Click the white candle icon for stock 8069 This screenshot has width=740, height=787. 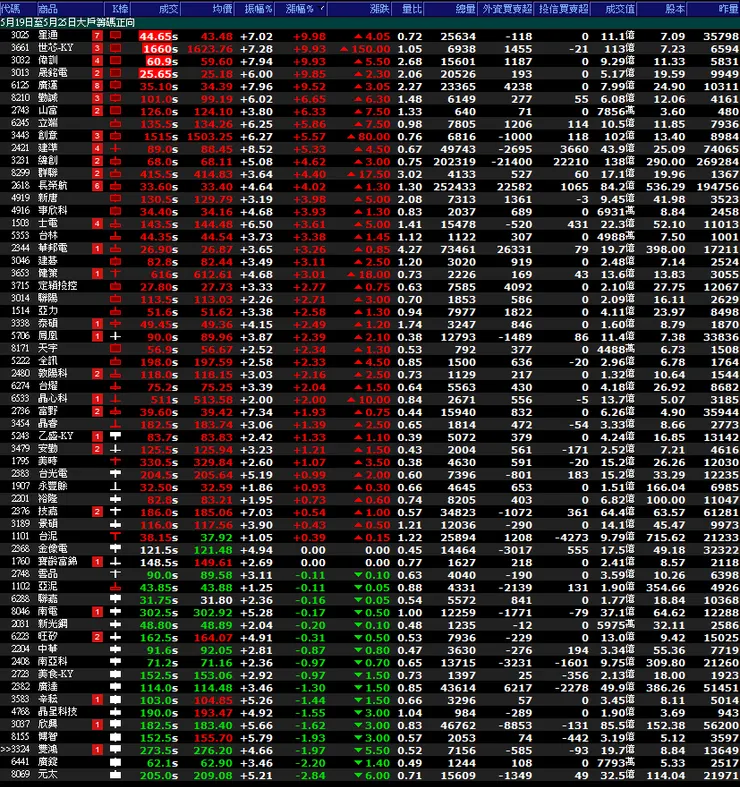click(115, 775)
